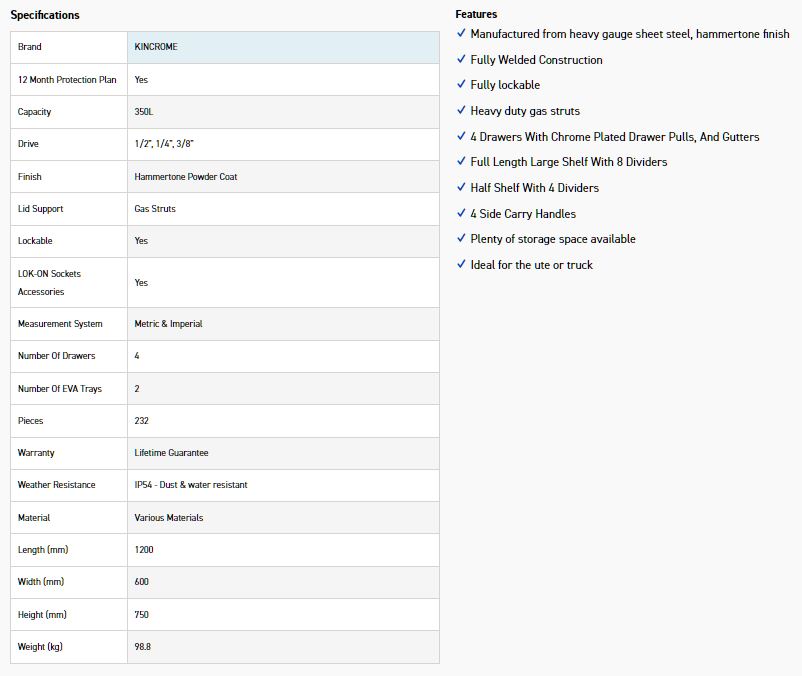The height and width of the screenshot is (676, 802).
Task: Click the checkmark beside Heavy duty gas struts
Action: click(461, 110)
